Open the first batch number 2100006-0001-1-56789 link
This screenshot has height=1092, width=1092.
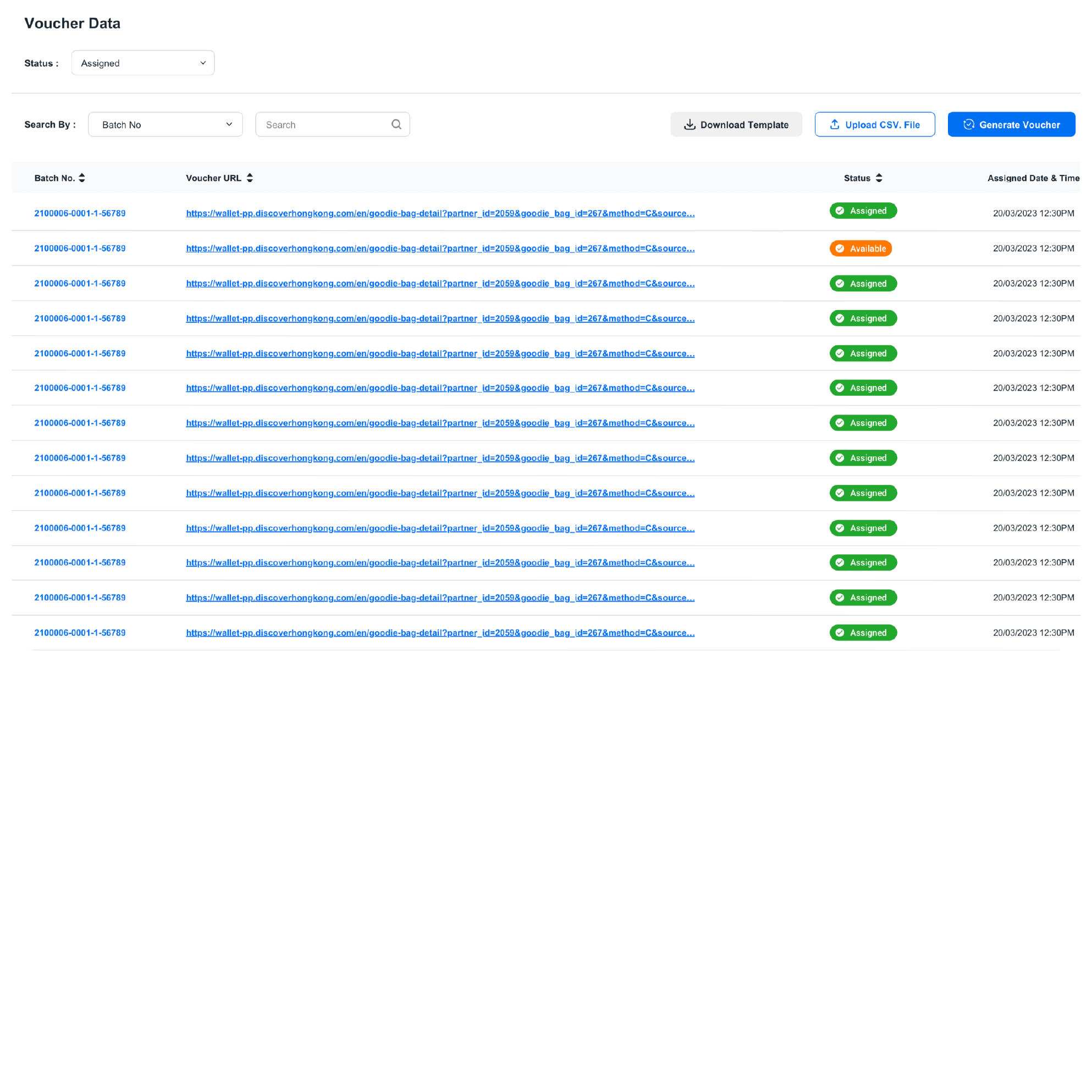pyautogui.click(x=80, y=214)
